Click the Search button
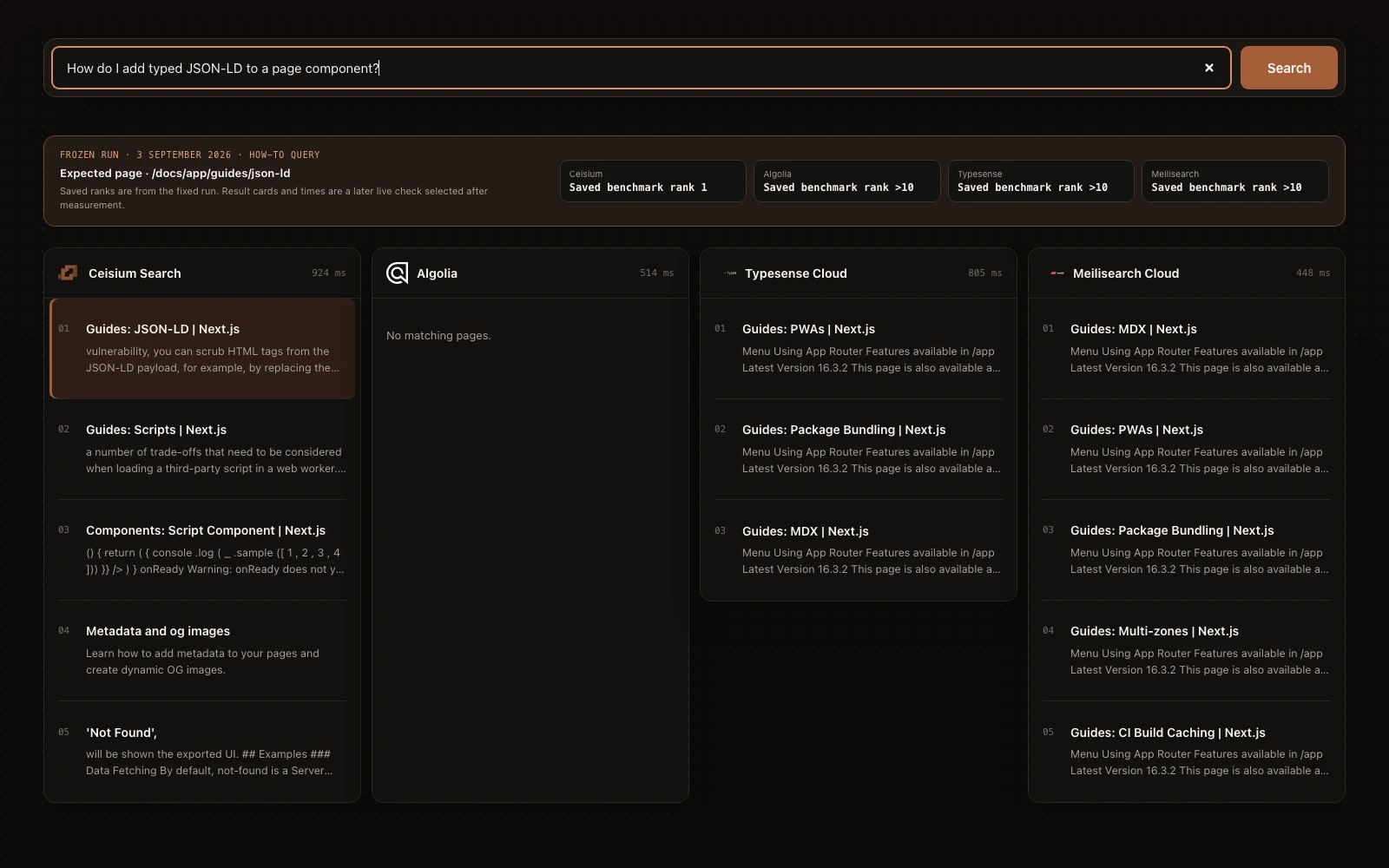This screenshot has height=868, width=1389. coord(1288,68)
